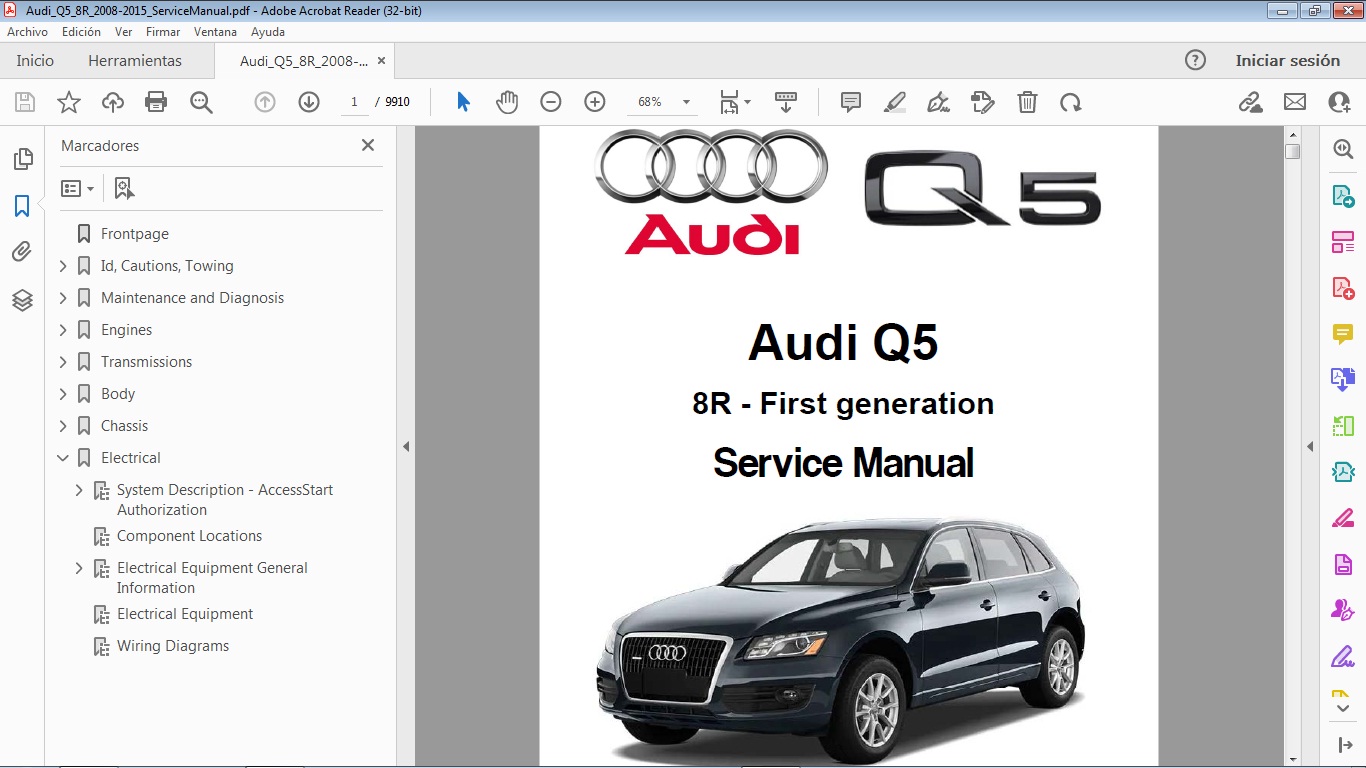Select the highlighter tool

click(x=894, y=101)
